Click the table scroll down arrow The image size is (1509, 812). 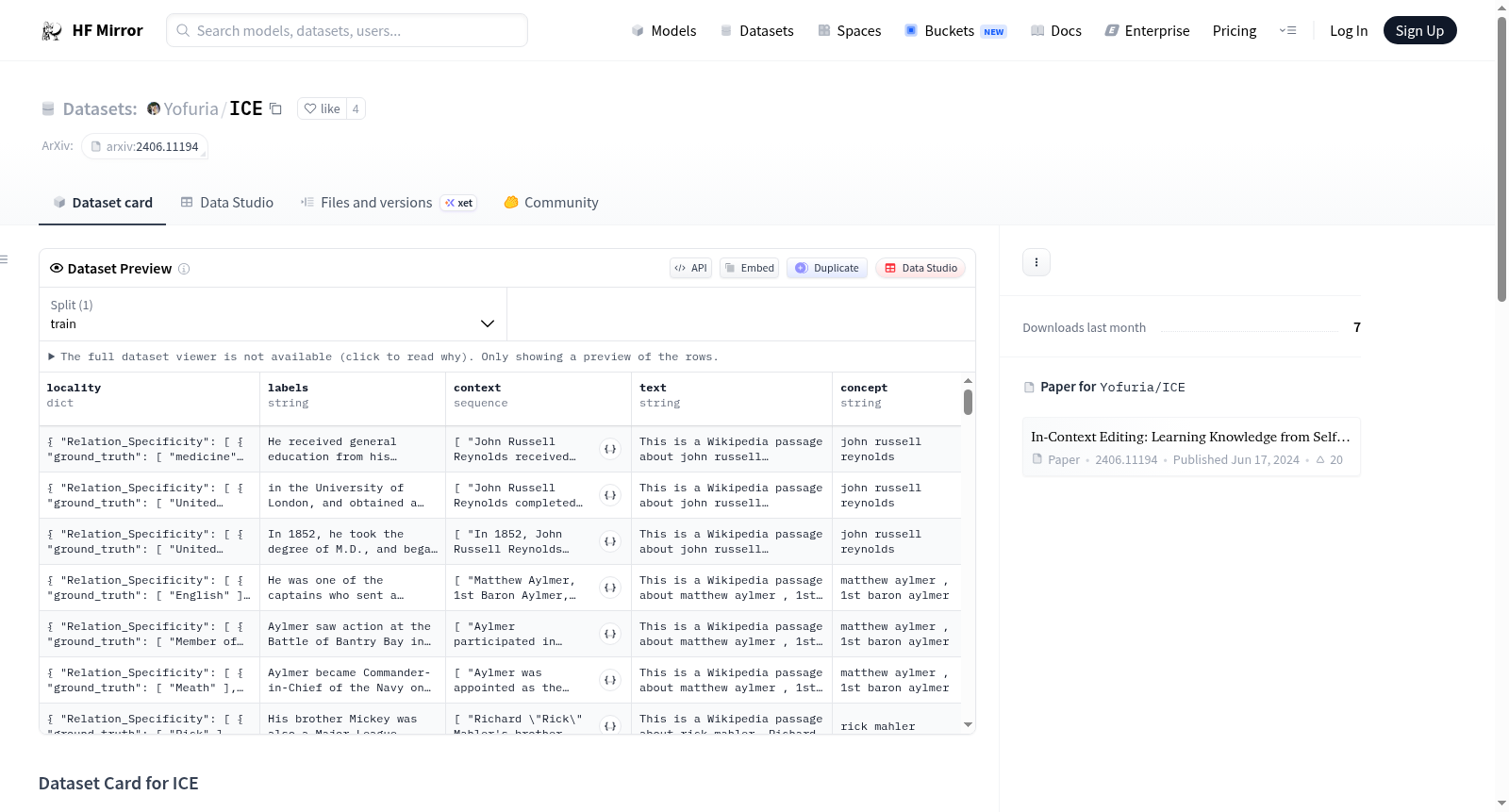[968, 725]
